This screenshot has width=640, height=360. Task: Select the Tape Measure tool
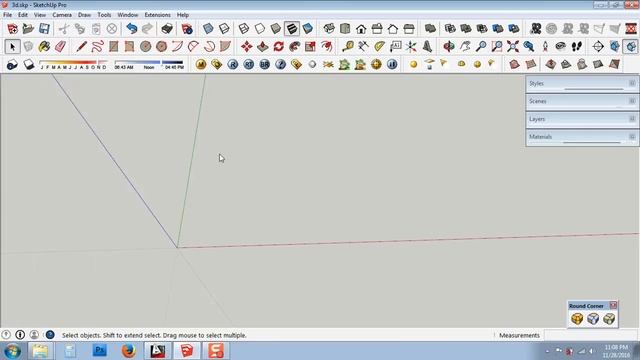[348, 47]
